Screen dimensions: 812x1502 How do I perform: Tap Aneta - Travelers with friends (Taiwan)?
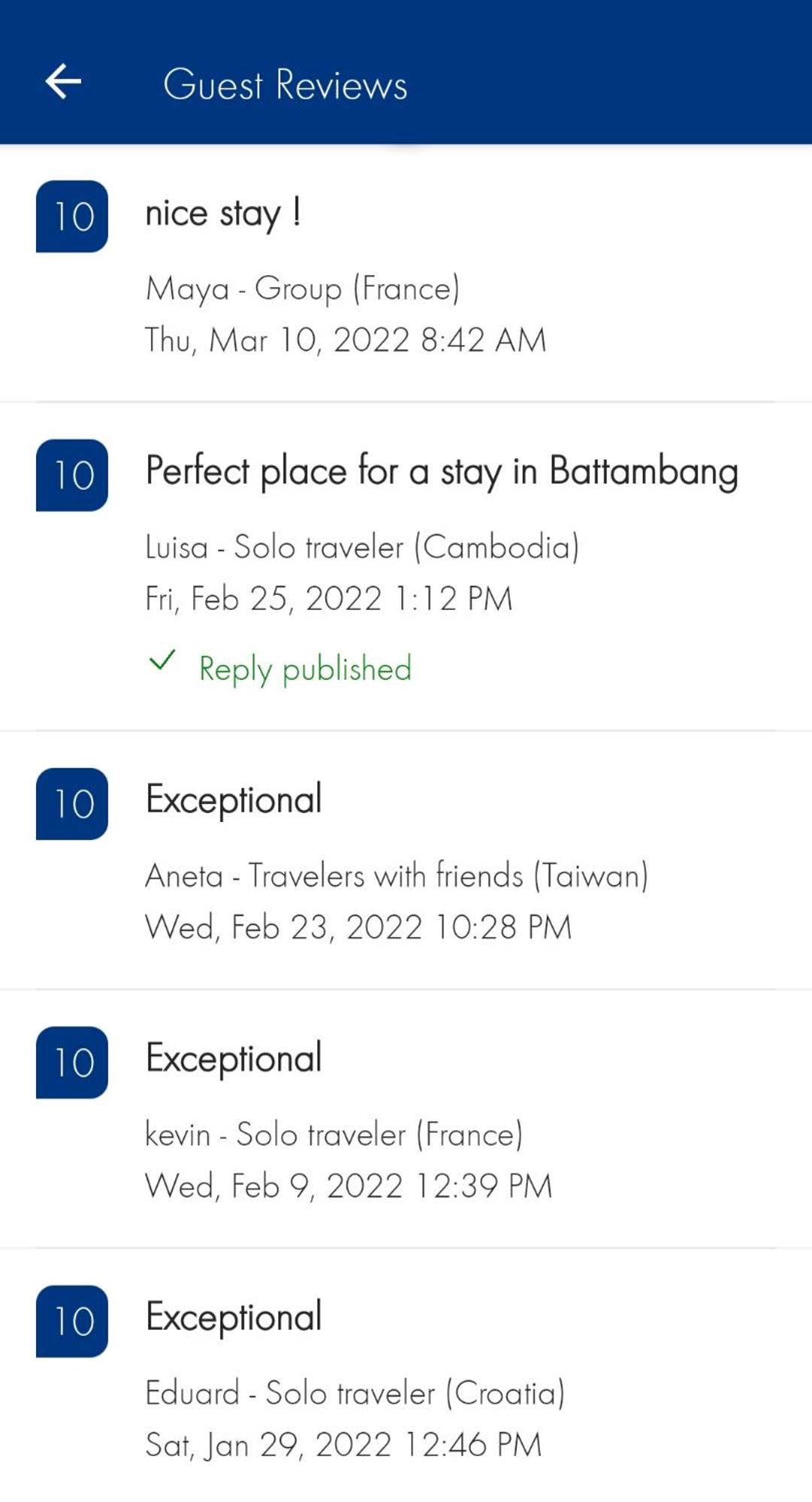[x=397, y=875]
